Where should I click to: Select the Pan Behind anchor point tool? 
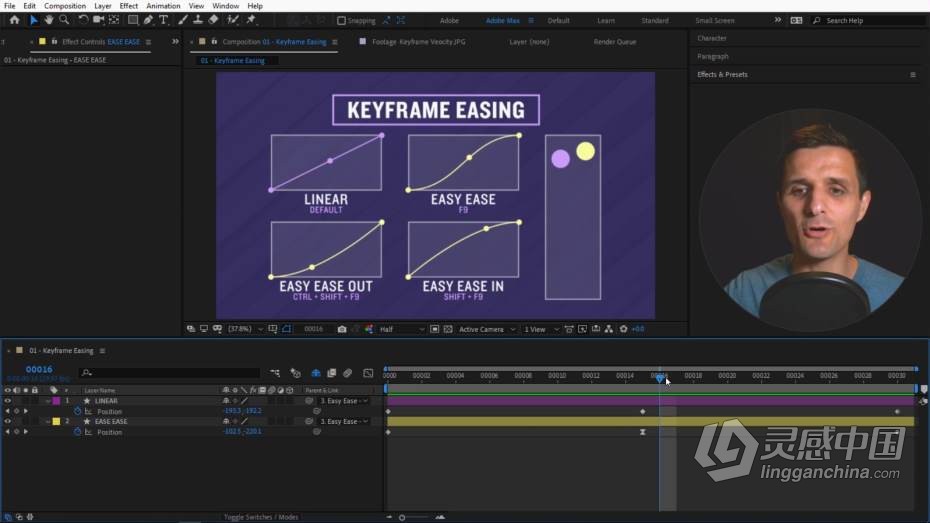[114, 20]
